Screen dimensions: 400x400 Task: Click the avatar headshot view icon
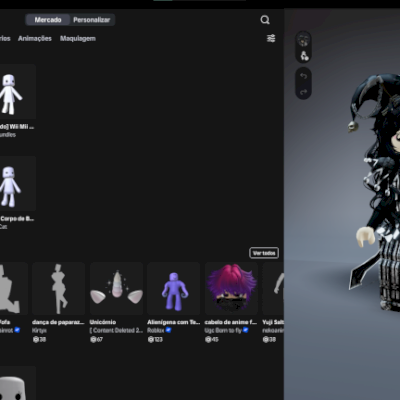[303, 40]
